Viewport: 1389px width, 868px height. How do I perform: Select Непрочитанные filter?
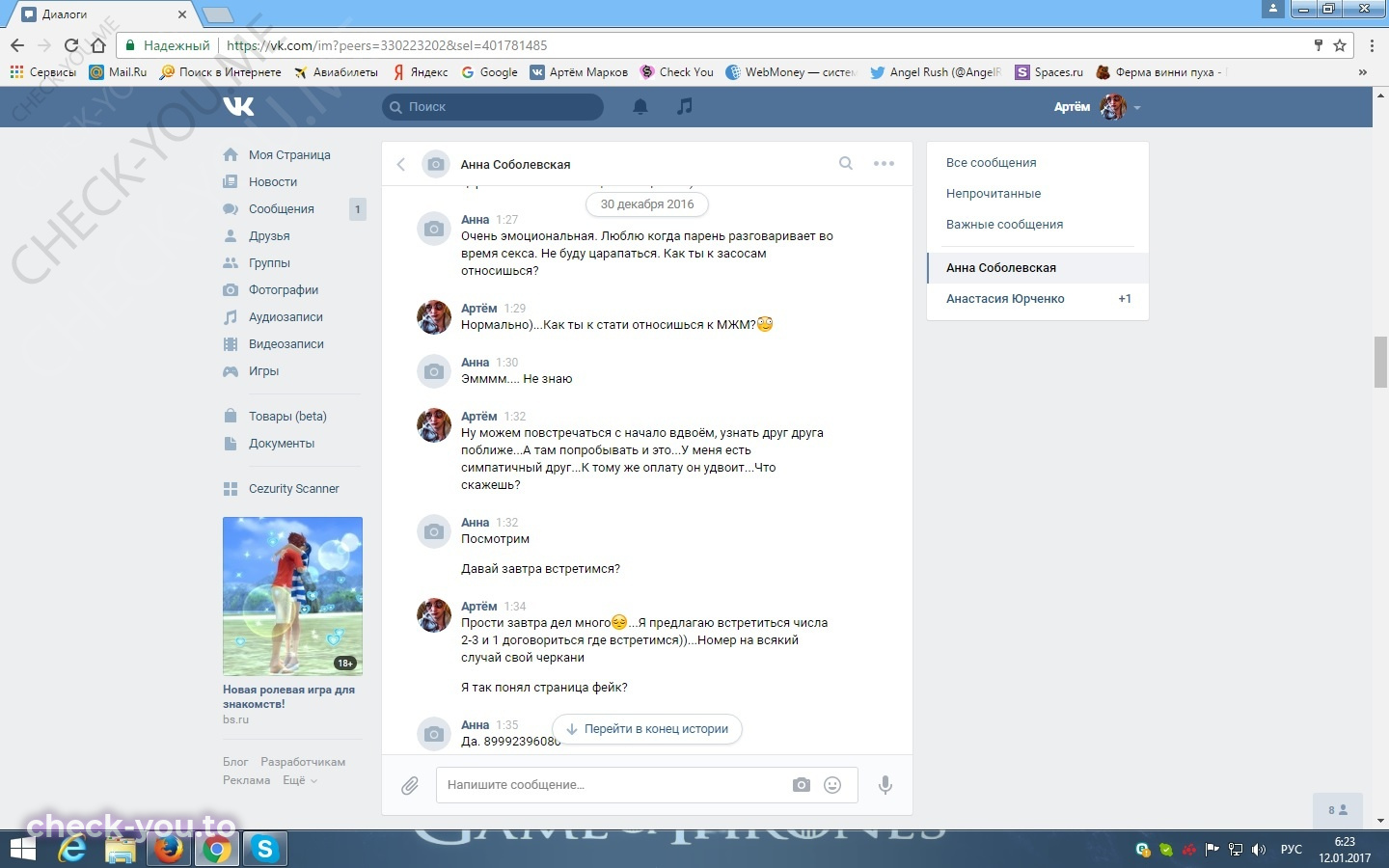994,193
